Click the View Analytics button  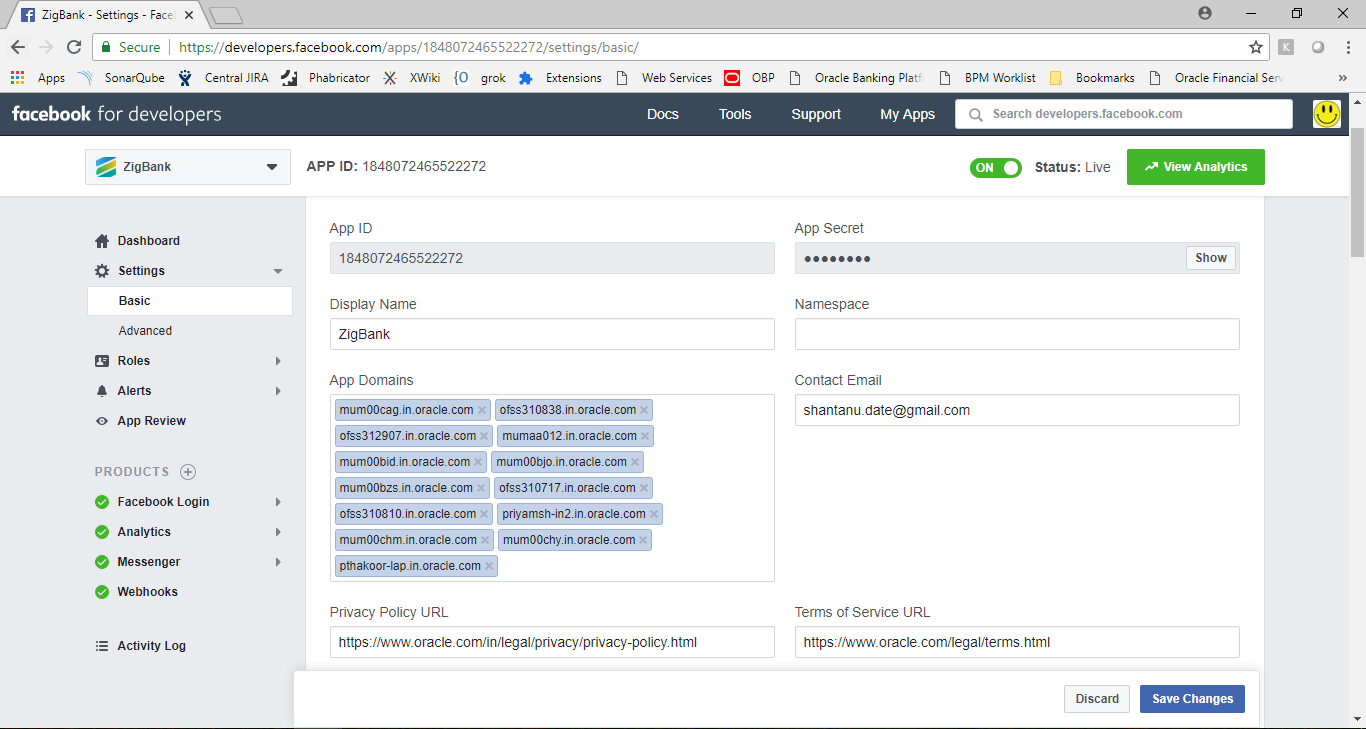[1196, 167]
